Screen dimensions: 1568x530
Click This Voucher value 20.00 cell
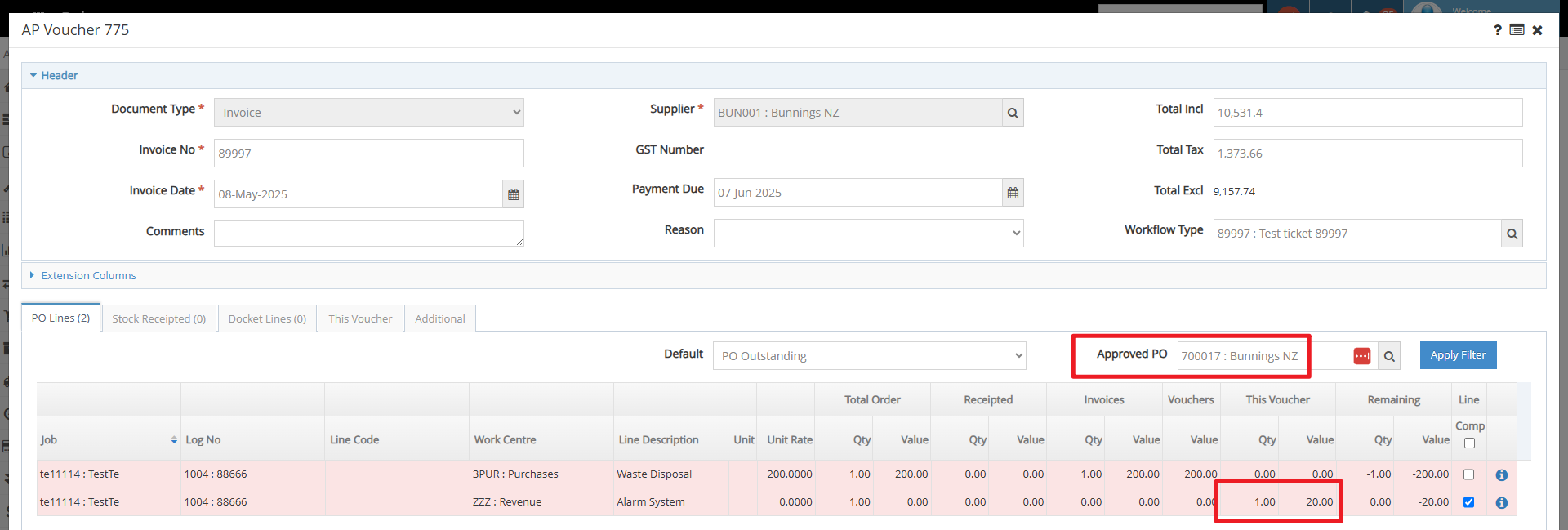click(1307, 502)
